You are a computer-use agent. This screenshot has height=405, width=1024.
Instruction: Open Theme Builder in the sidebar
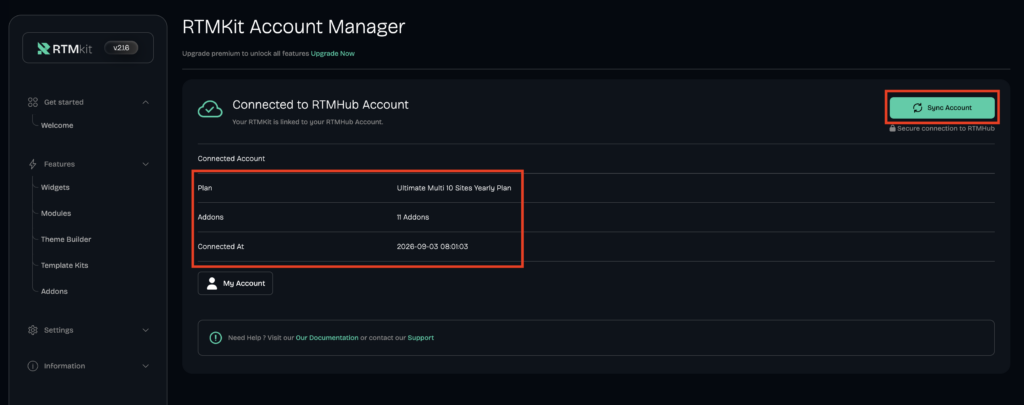(x=66, y=239)
